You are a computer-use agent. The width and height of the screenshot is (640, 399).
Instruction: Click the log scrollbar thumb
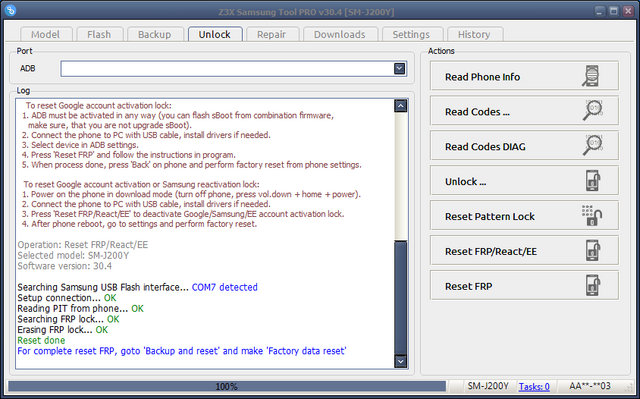(401, 298)
